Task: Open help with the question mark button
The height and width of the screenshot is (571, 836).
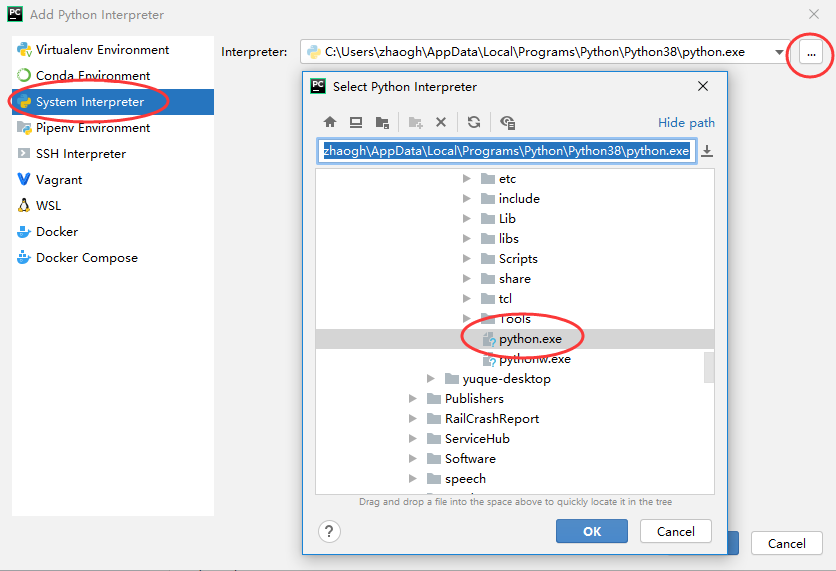Action: [x=329, y=532]
